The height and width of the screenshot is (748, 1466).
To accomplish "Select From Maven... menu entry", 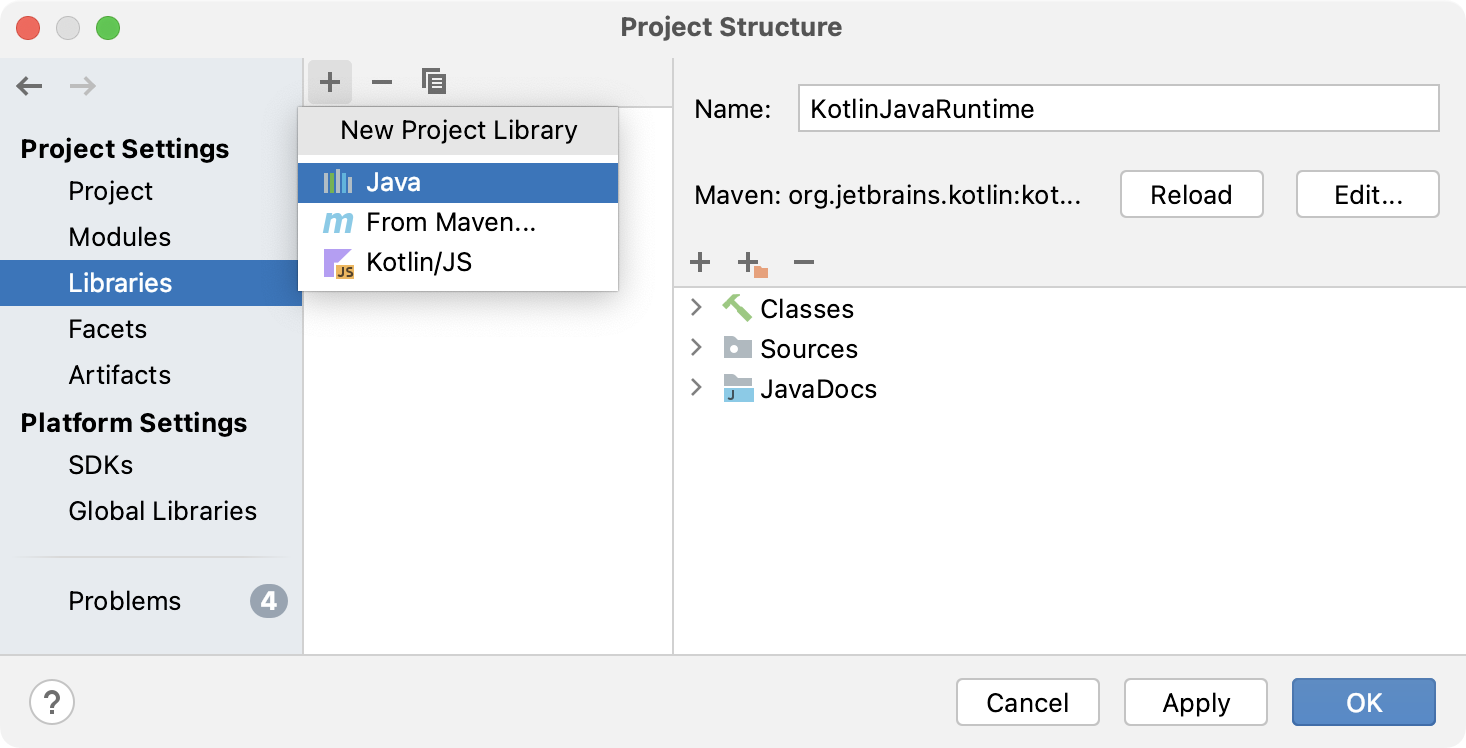I will coord(458,223).
